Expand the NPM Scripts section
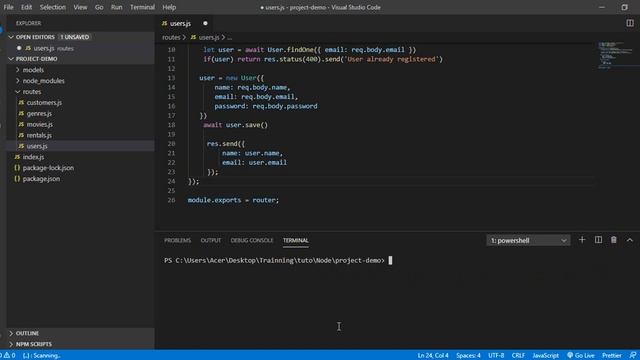 pyautogui.click(x=11, y=344)
